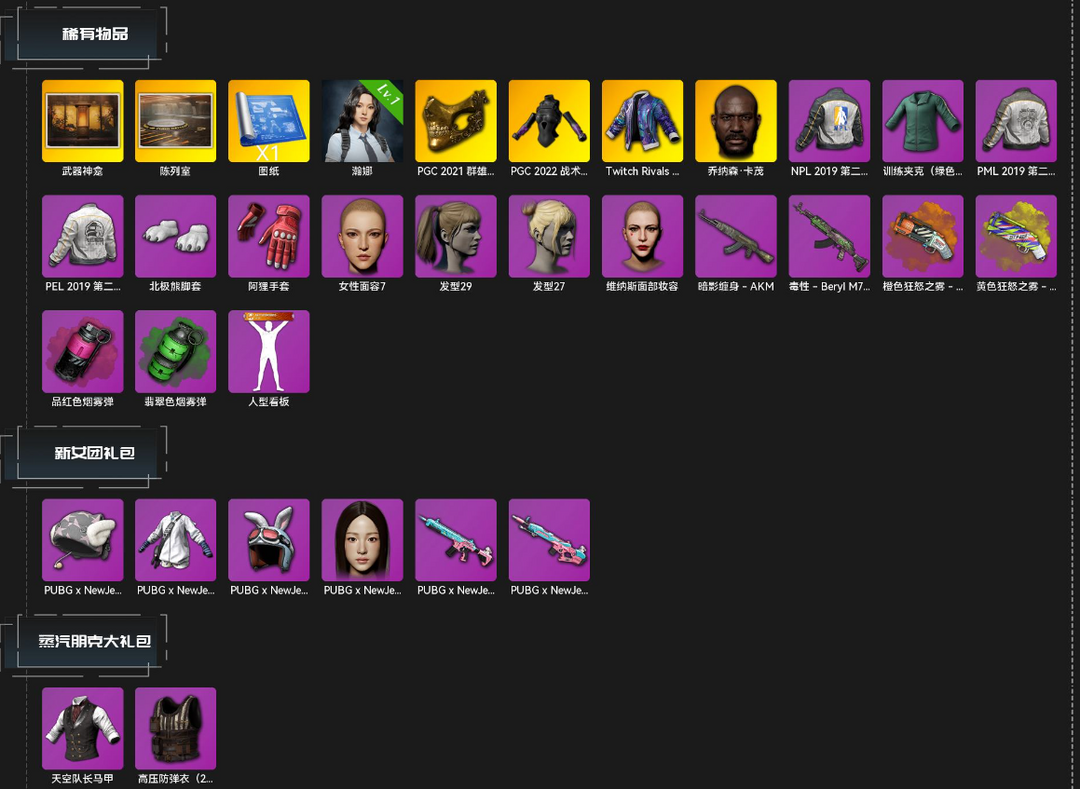Open the 图纸 blueprint item
1080x789 pixels.
[269, 121]
